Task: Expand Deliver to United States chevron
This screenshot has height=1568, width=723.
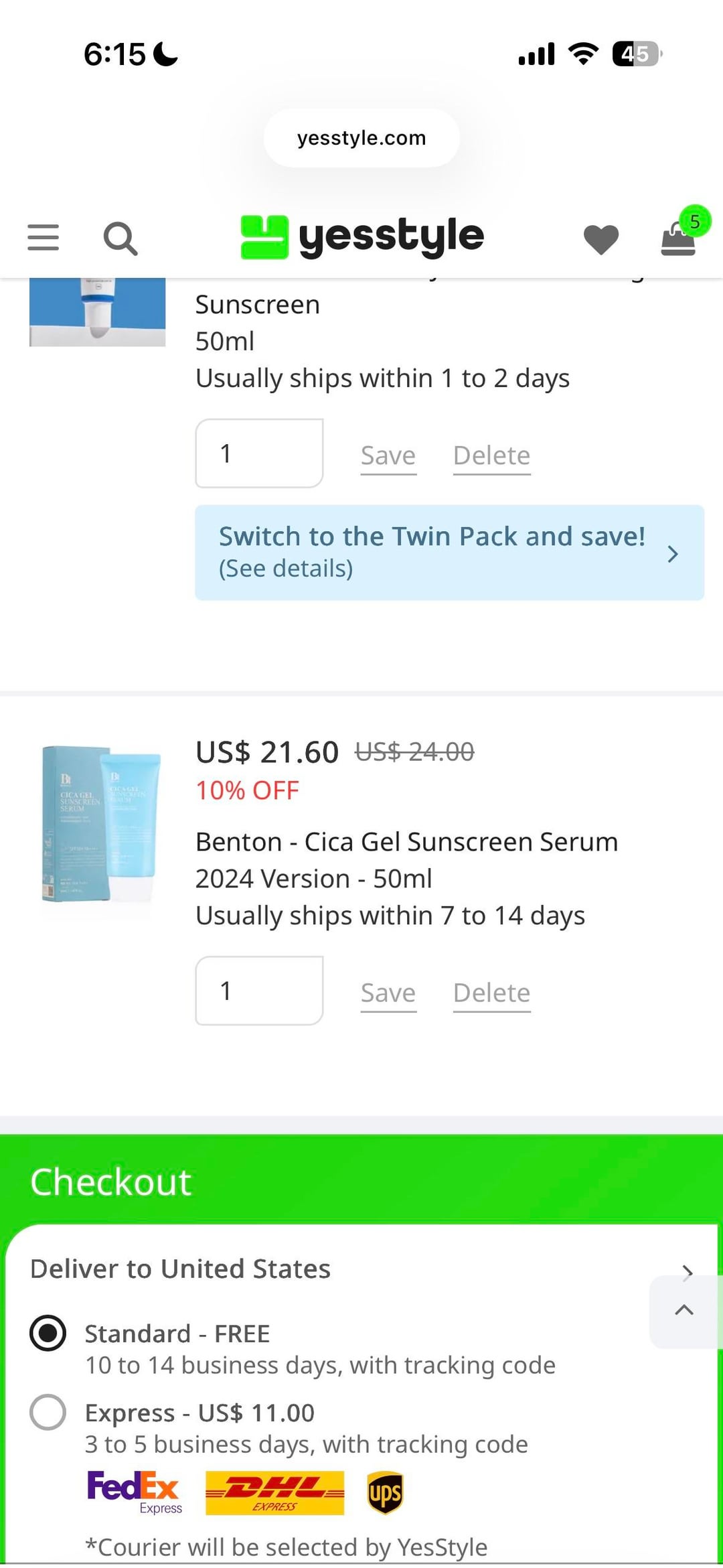Action: (x=686, y=1271)
